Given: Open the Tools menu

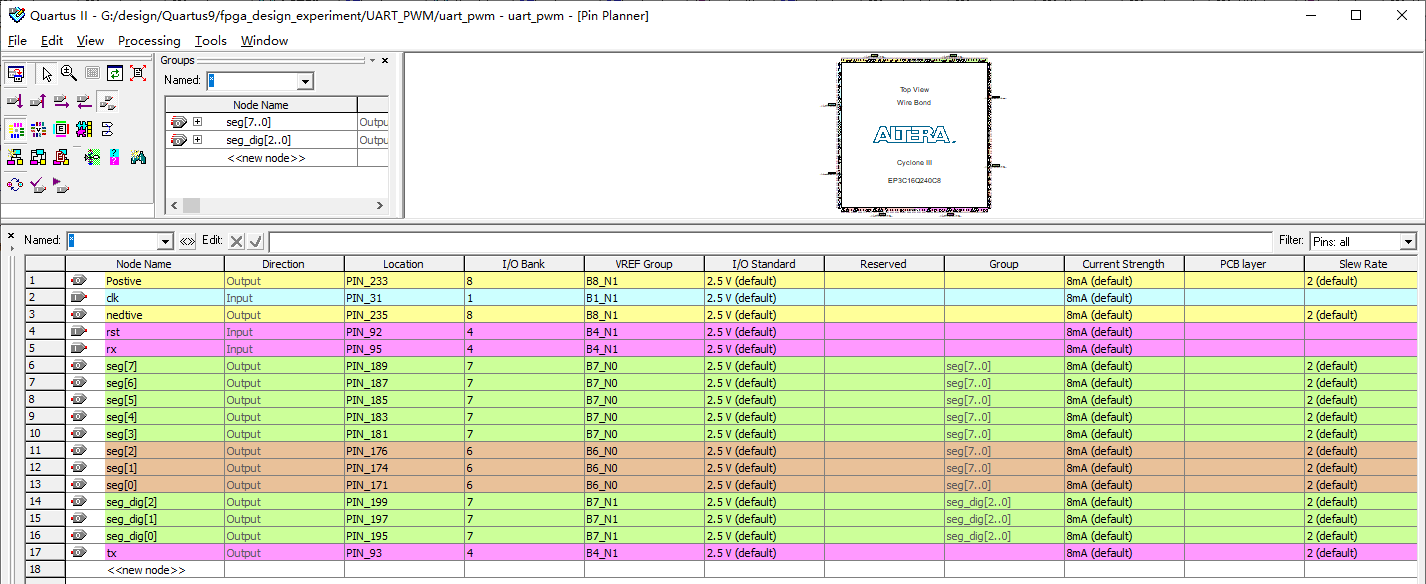Looking at the screenshot, I should pyautogui.click(x=210, y=41).
